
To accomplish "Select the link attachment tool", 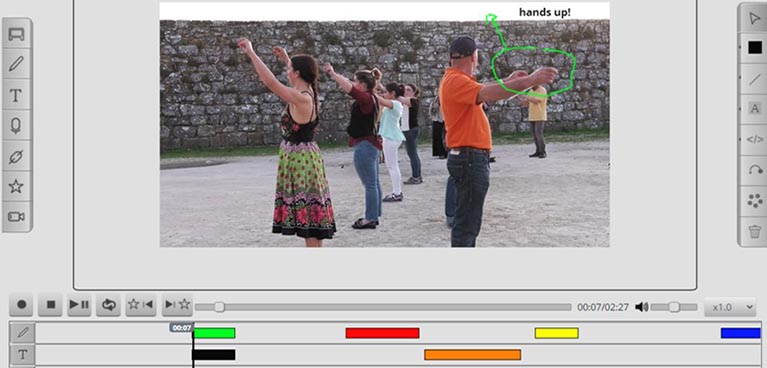I will tap(16, 157).
